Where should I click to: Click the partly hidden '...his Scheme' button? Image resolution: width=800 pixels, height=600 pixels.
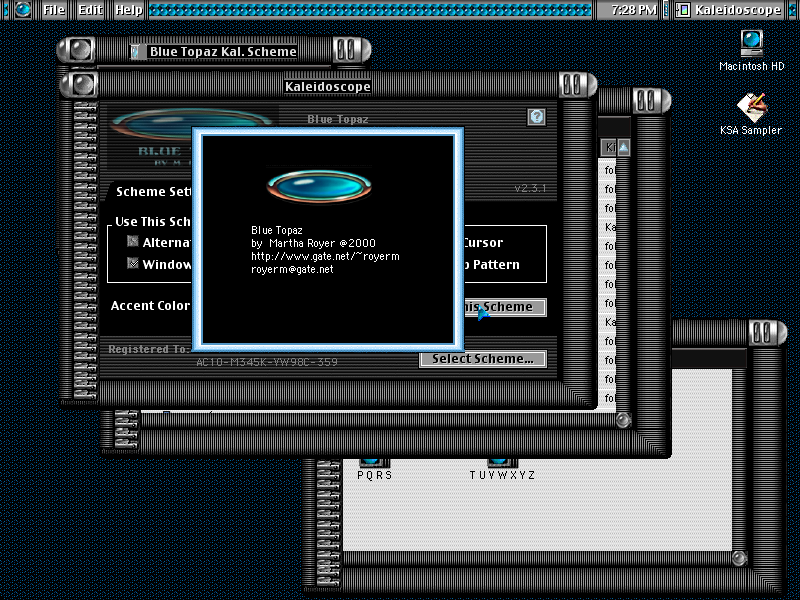point(505,307)
